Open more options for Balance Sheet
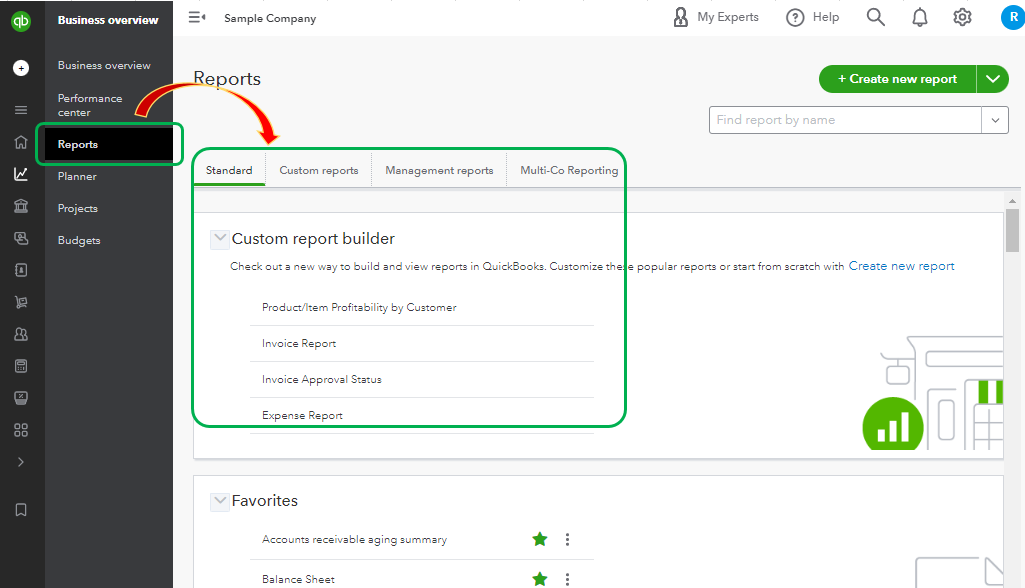 click(x=567, y=579)
